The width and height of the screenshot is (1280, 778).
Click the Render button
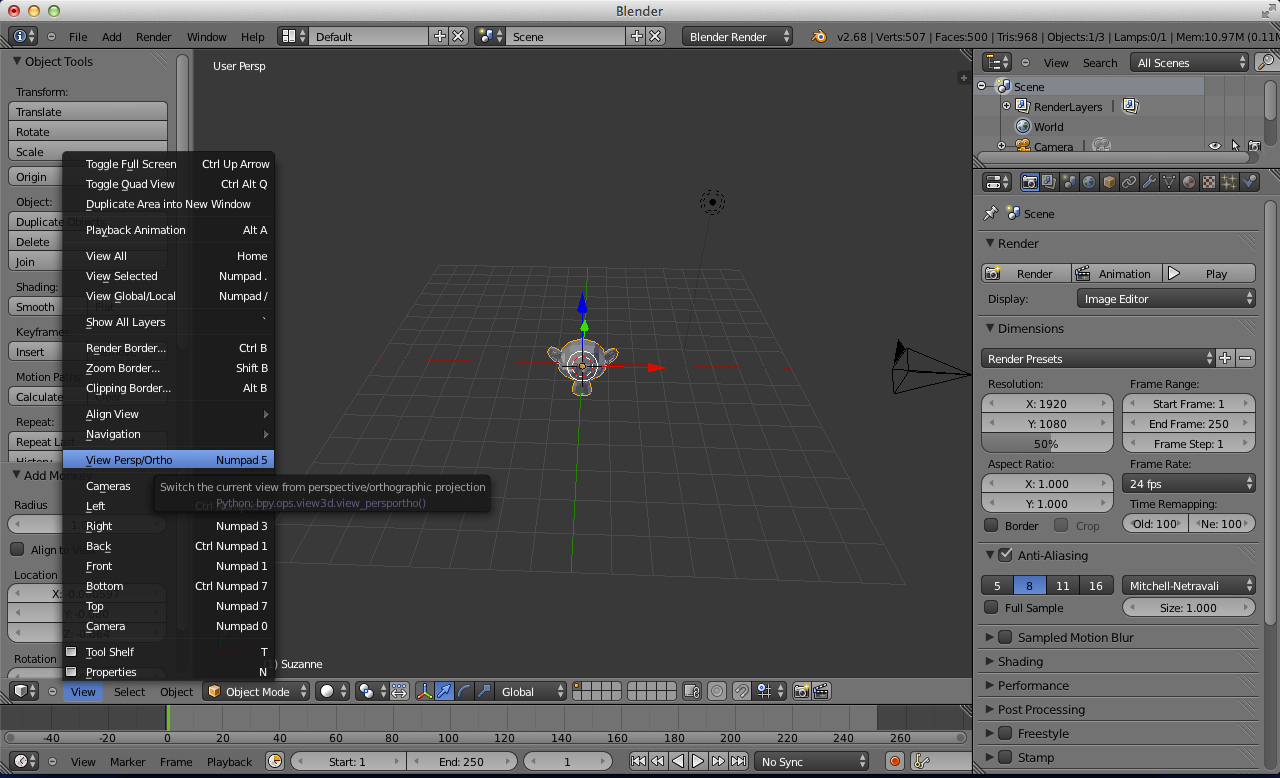pyautogui.click(x=1026, y=273)
